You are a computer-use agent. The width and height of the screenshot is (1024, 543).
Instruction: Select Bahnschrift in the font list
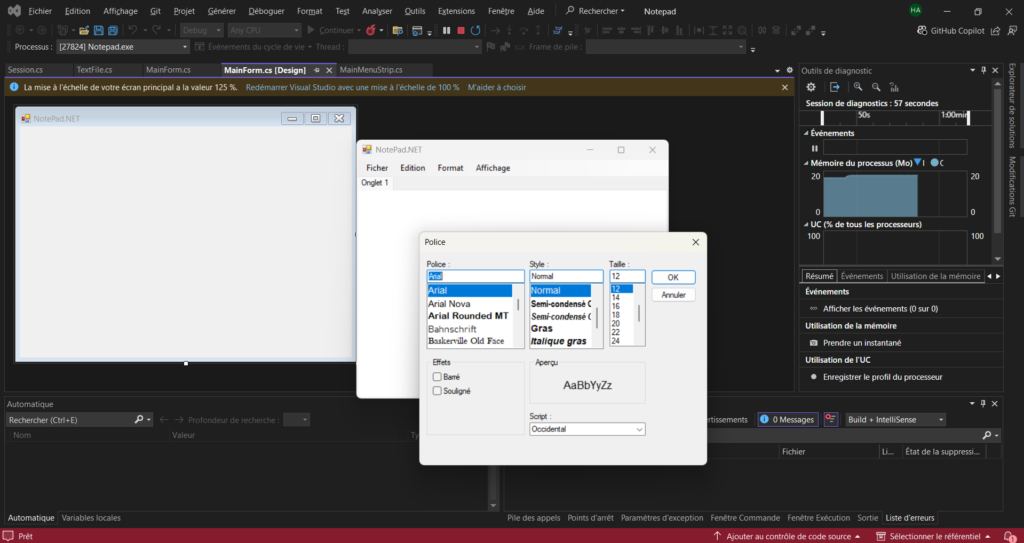(452, 329)
